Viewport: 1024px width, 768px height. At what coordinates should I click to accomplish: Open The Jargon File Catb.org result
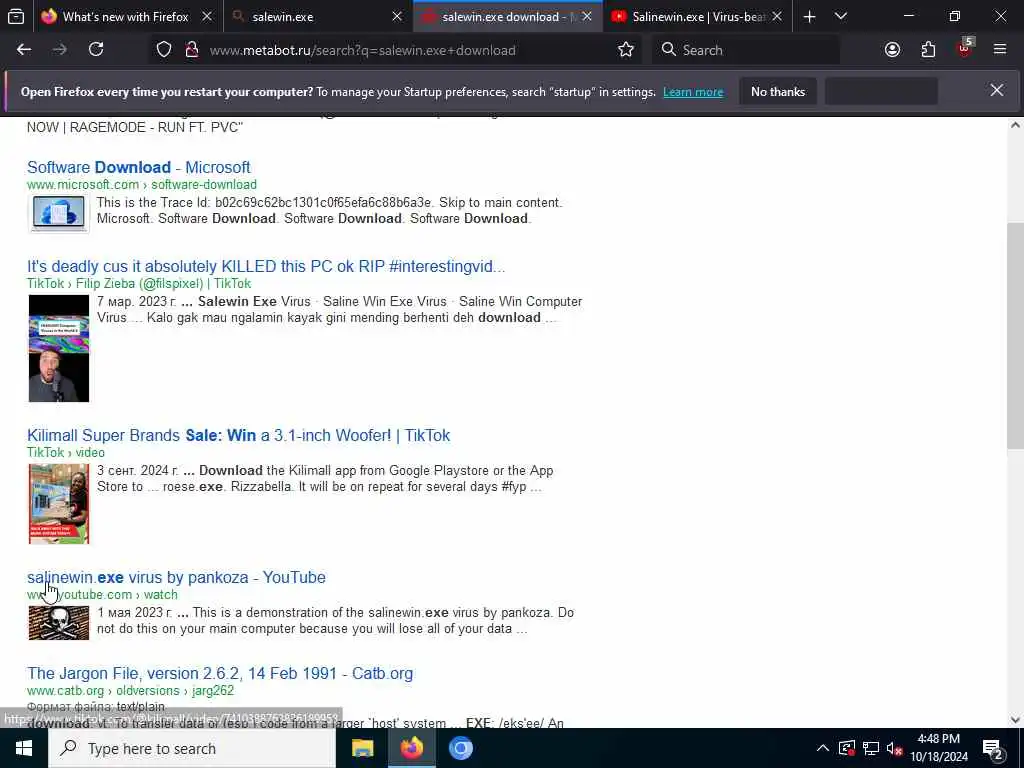click(220, 673)
